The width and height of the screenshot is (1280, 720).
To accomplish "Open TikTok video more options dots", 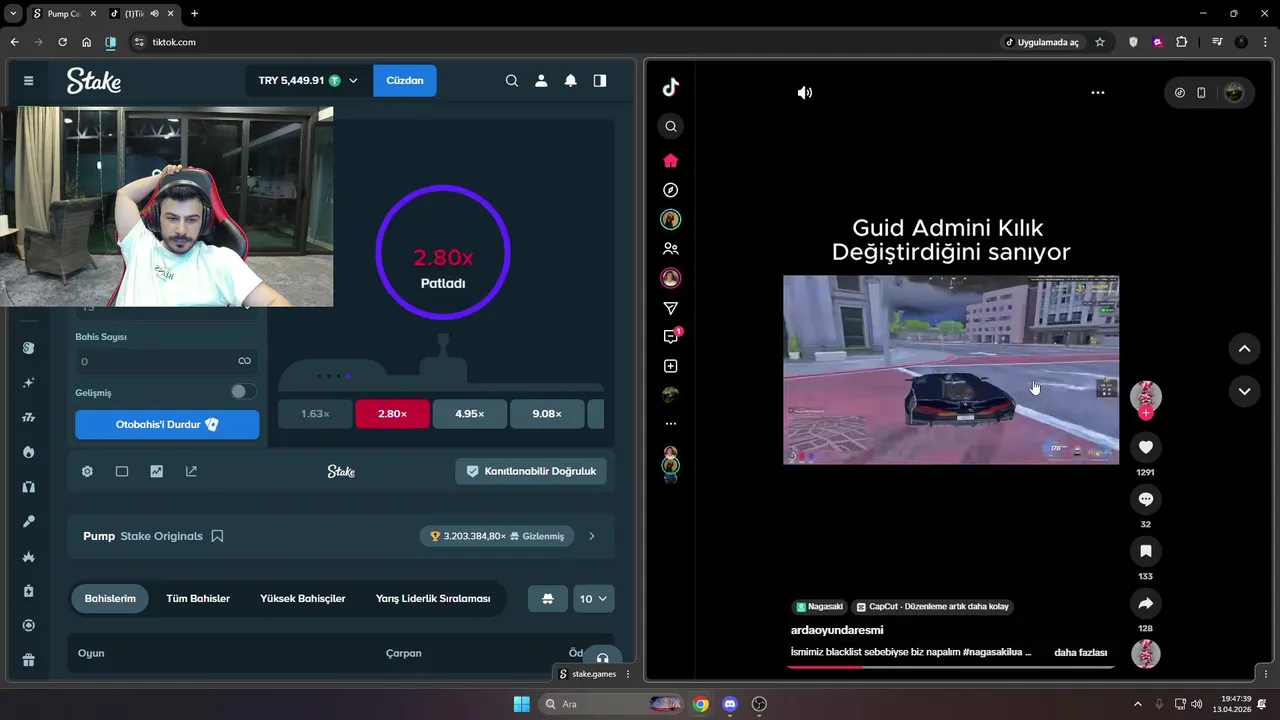I will [1098, 93].
